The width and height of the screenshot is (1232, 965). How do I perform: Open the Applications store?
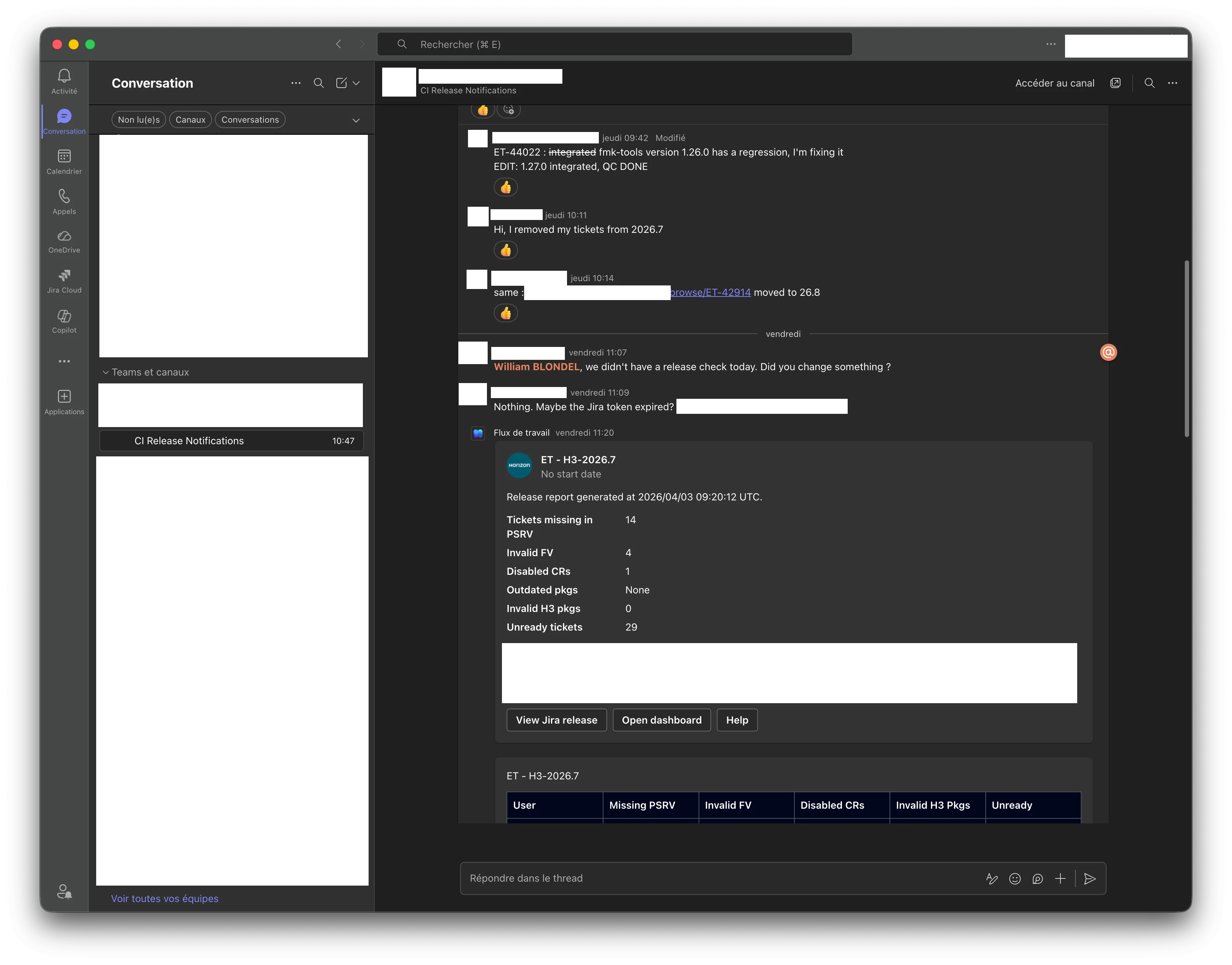64,402
